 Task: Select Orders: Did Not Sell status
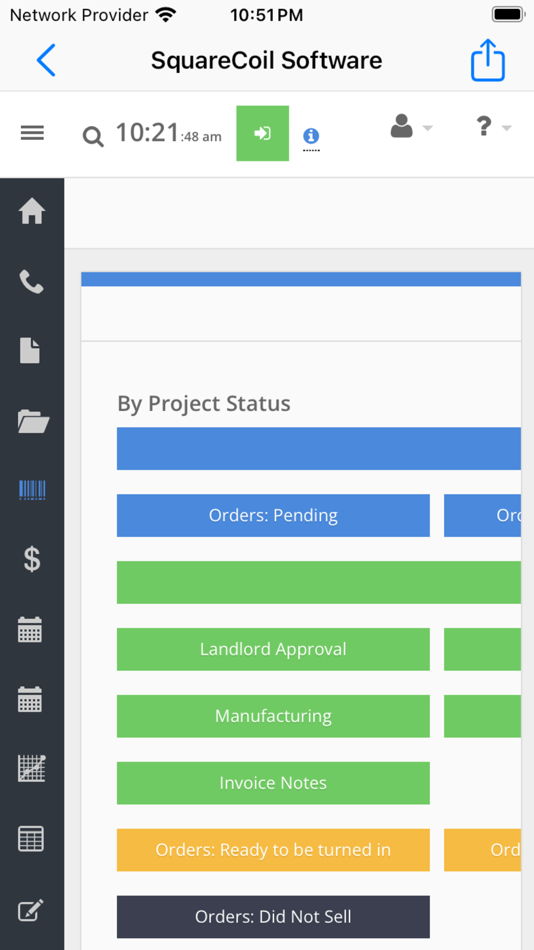point(273,917)
